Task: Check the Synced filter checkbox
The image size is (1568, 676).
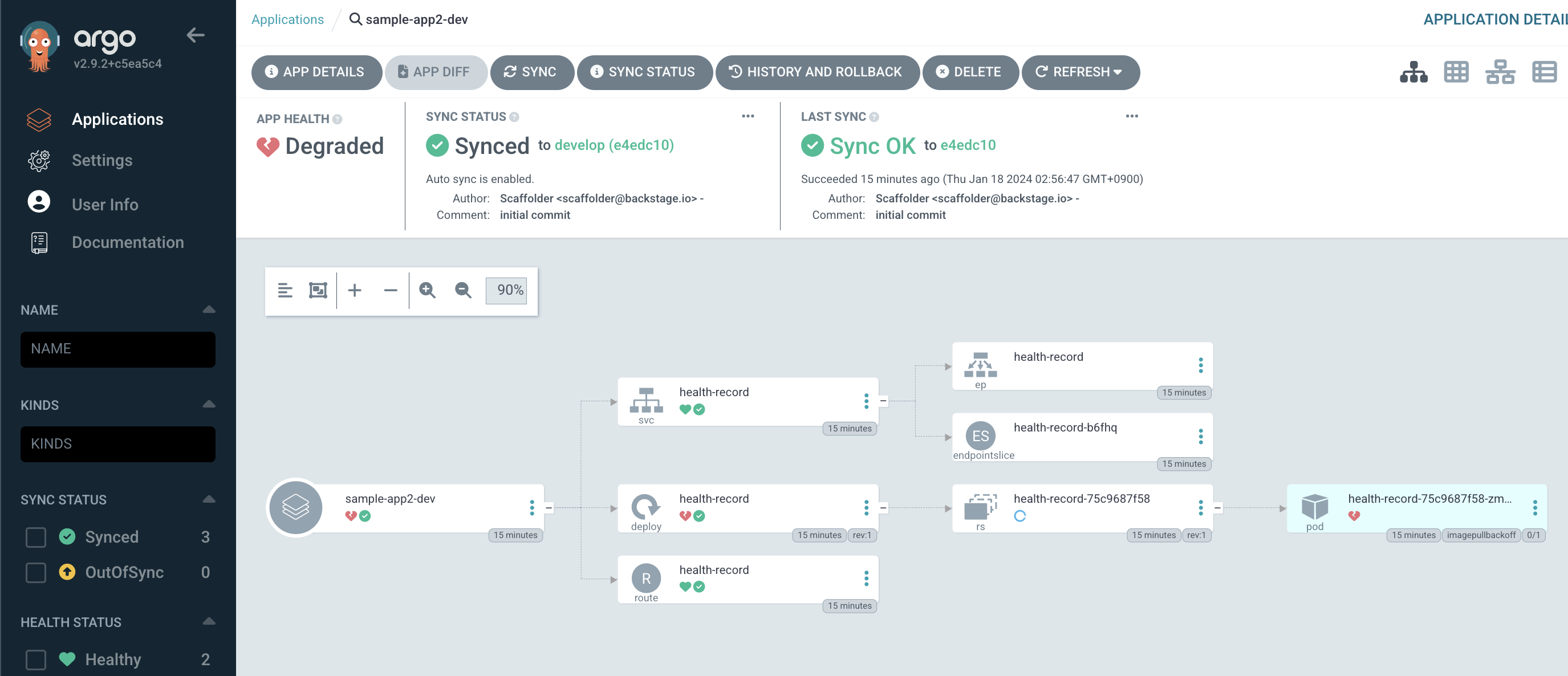Action: 36,537
